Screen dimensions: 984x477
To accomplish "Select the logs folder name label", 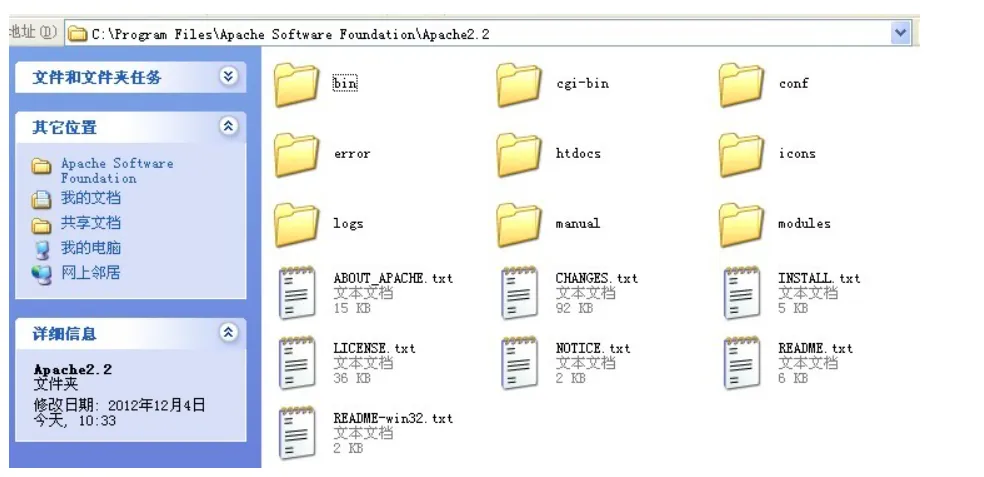I will [x=348, y=224].
